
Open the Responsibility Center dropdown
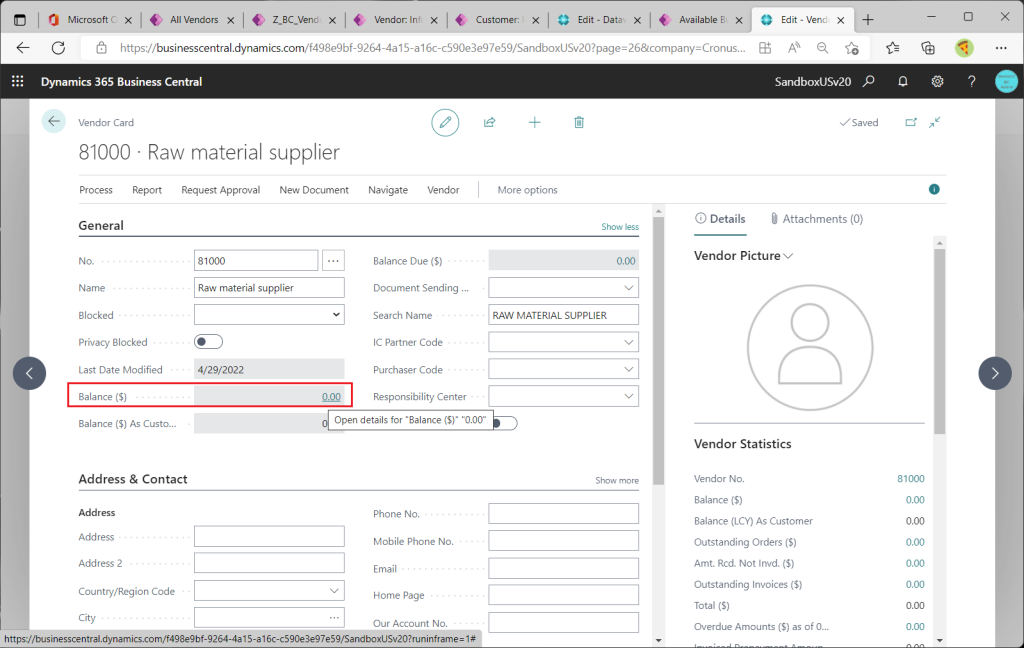pos(628,397)
